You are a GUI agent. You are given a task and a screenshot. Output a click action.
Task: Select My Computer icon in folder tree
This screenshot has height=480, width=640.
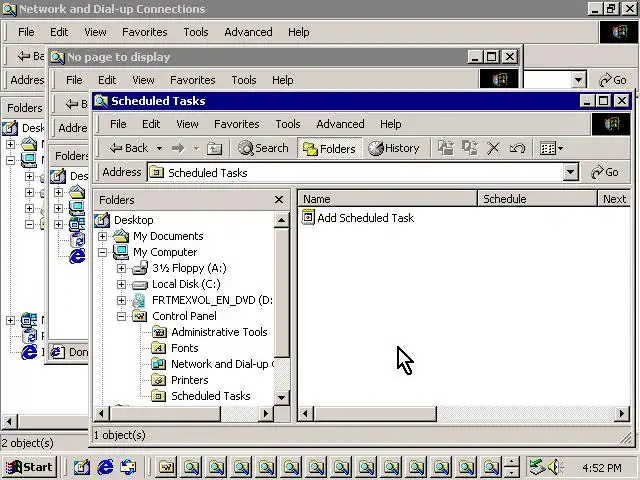[x=121, y=252]
